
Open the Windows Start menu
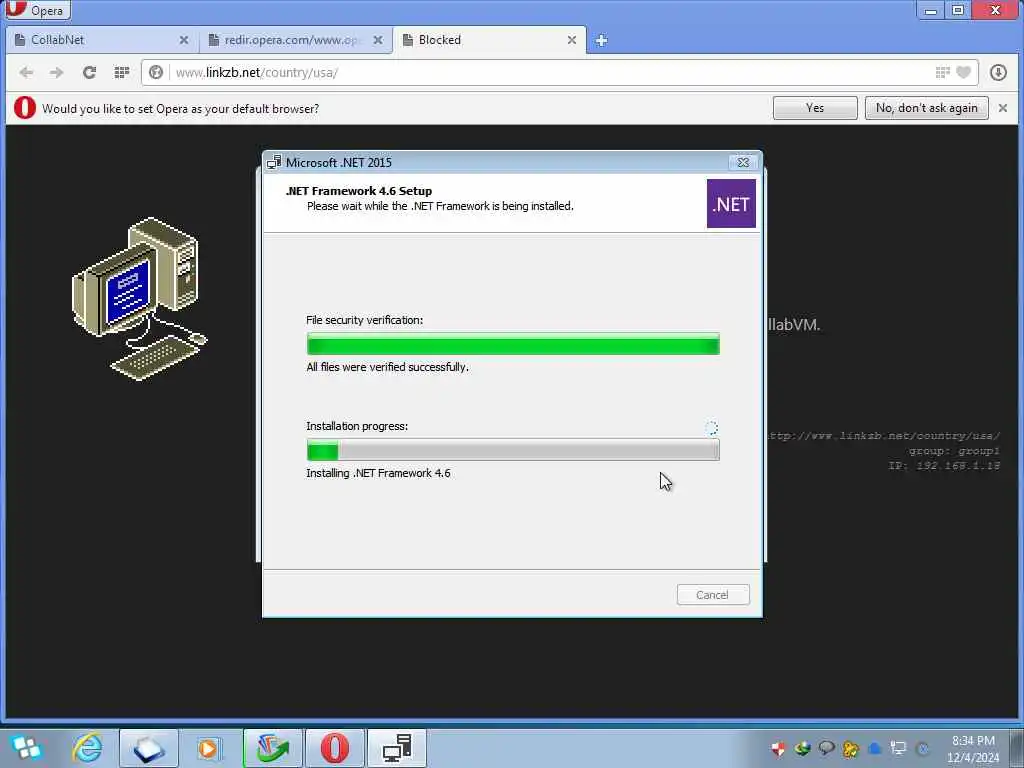(26, 748)
